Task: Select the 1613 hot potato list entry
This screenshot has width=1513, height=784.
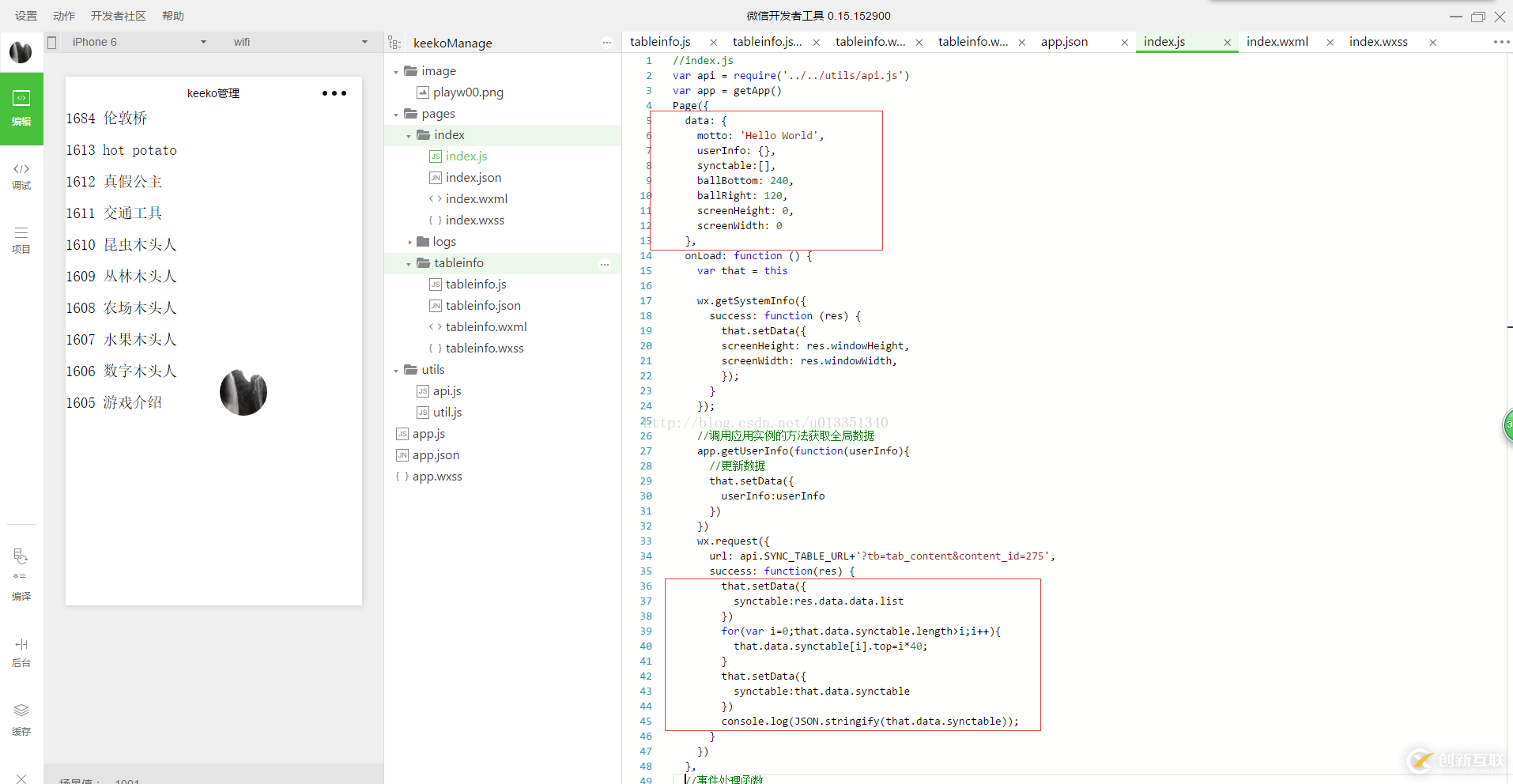Action: (122, 150)
